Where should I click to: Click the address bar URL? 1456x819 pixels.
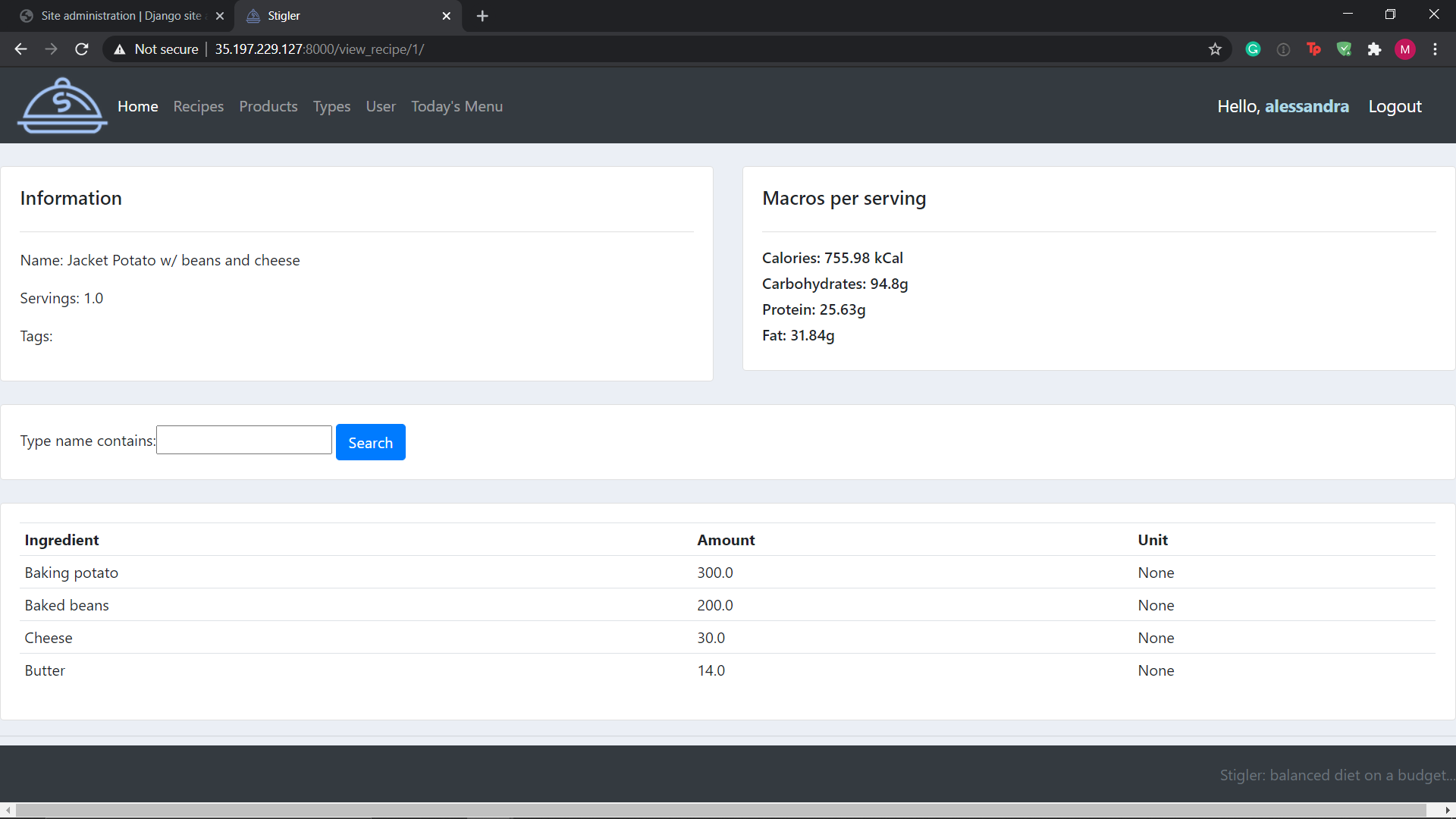click(318, 49)
